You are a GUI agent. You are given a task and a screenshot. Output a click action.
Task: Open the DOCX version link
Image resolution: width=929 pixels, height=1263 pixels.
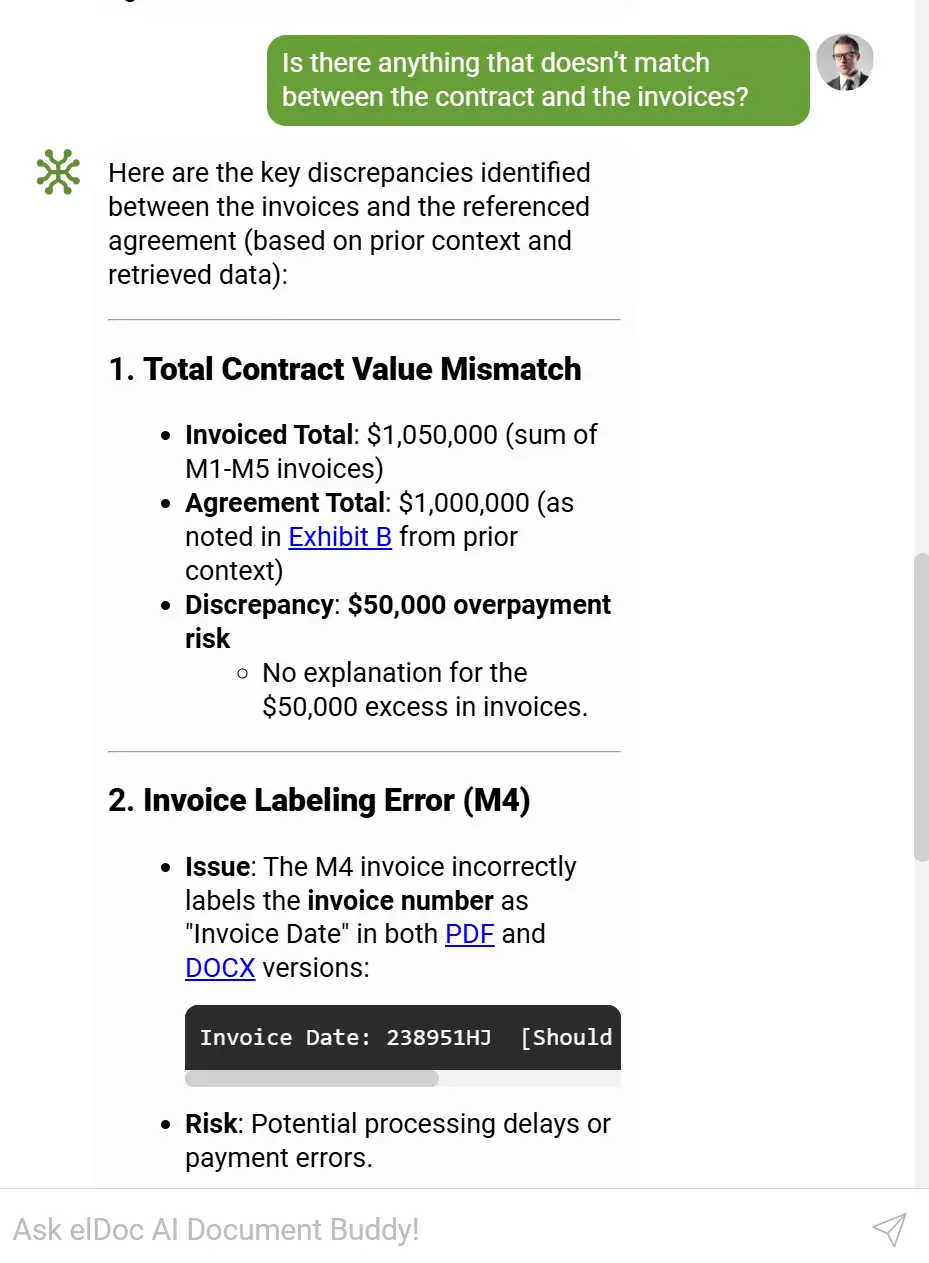220,968
